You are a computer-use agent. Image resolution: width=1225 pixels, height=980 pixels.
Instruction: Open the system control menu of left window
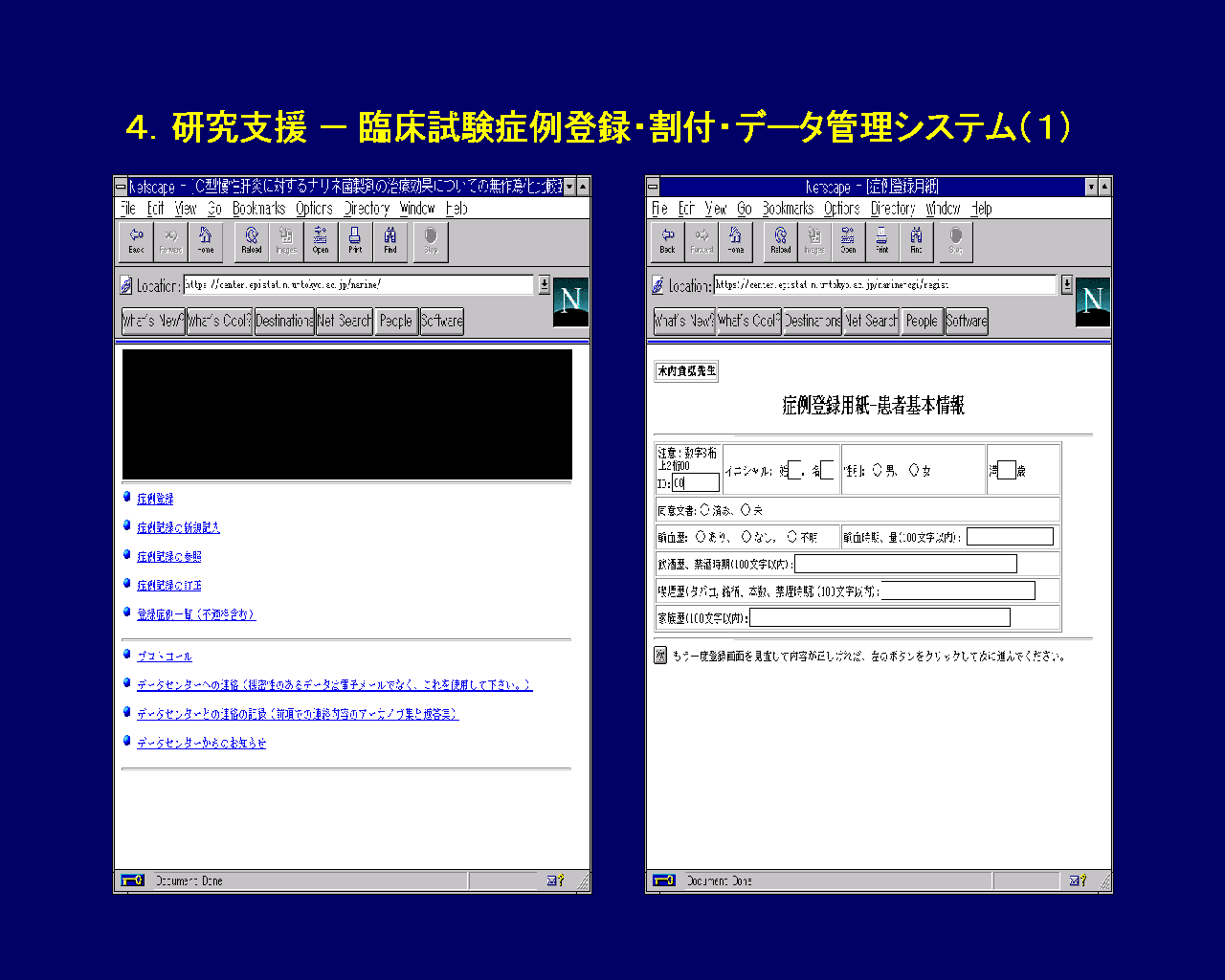tap(121, 187)
